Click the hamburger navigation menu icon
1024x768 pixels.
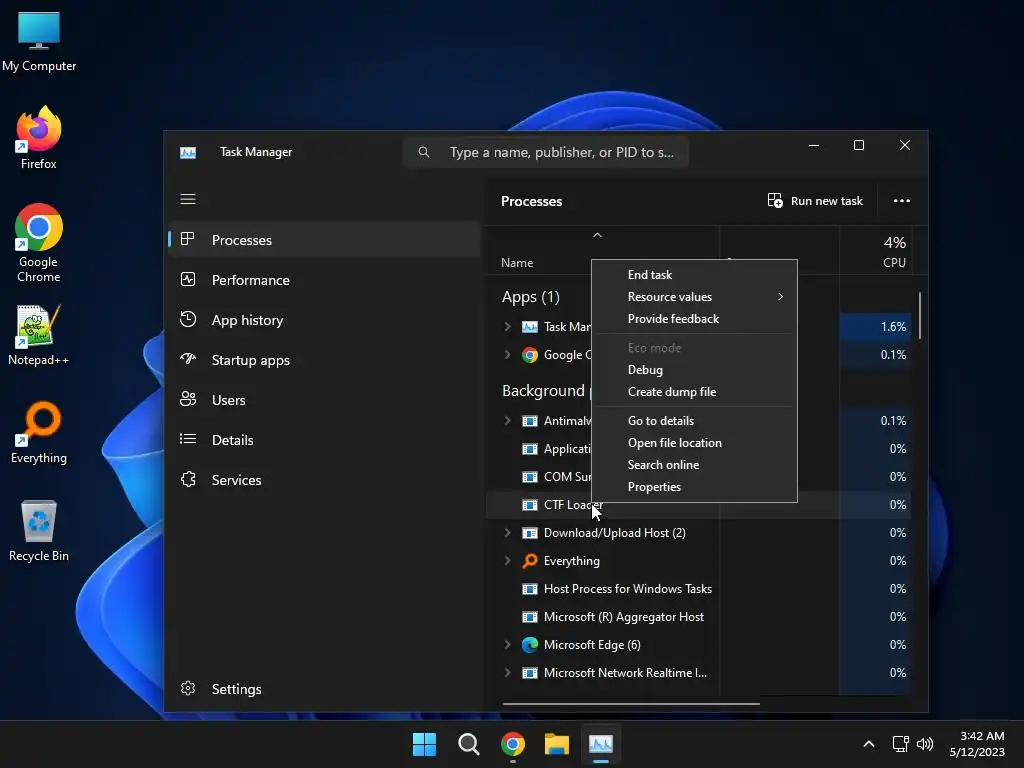(188, 199)
